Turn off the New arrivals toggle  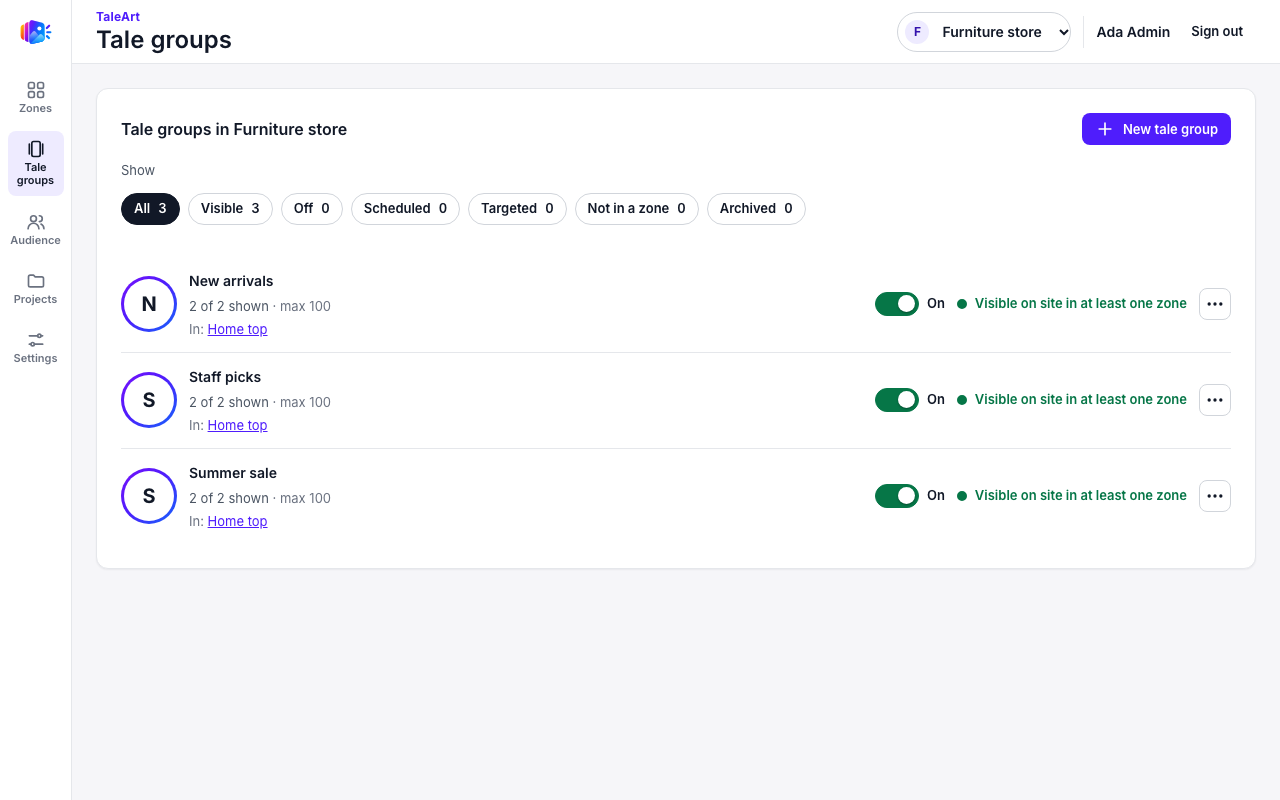[x=897, y=304]
